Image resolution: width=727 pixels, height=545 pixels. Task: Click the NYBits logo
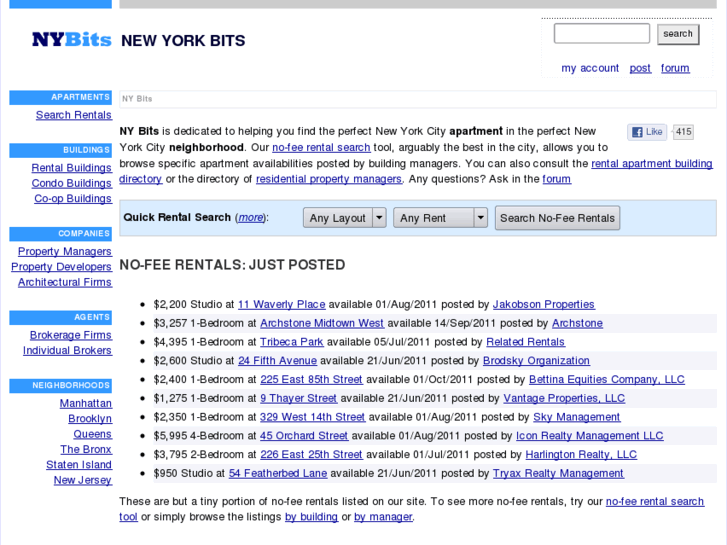coord(72,40)
